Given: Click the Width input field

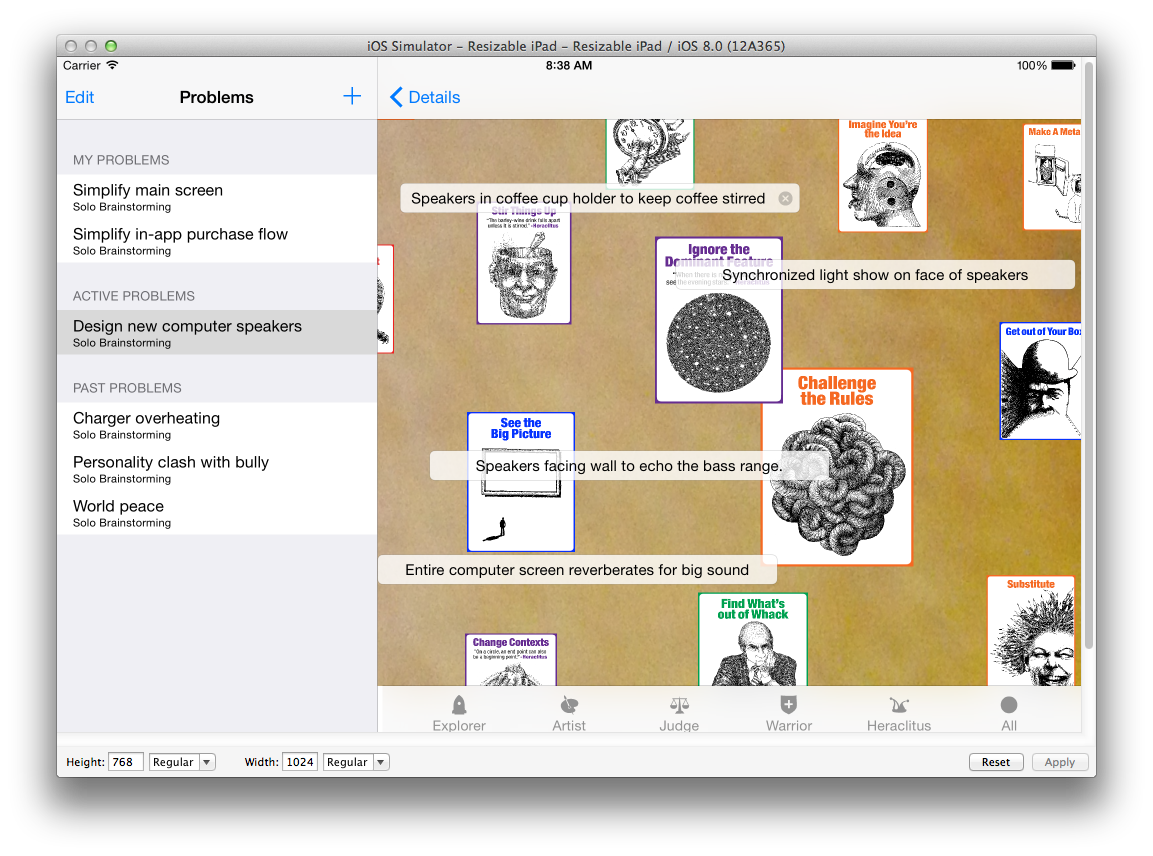Looking at the screenshot, I should (300, 762).
